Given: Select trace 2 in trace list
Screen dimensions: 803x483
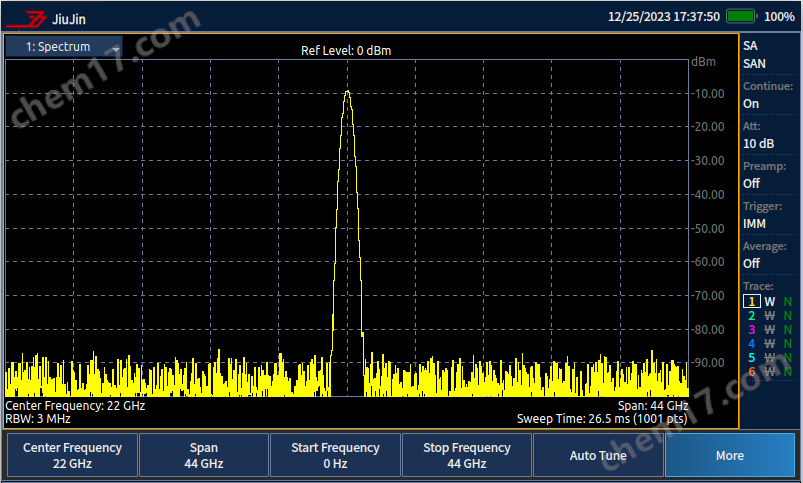Looking at the screenshot, I should point(750,315).
